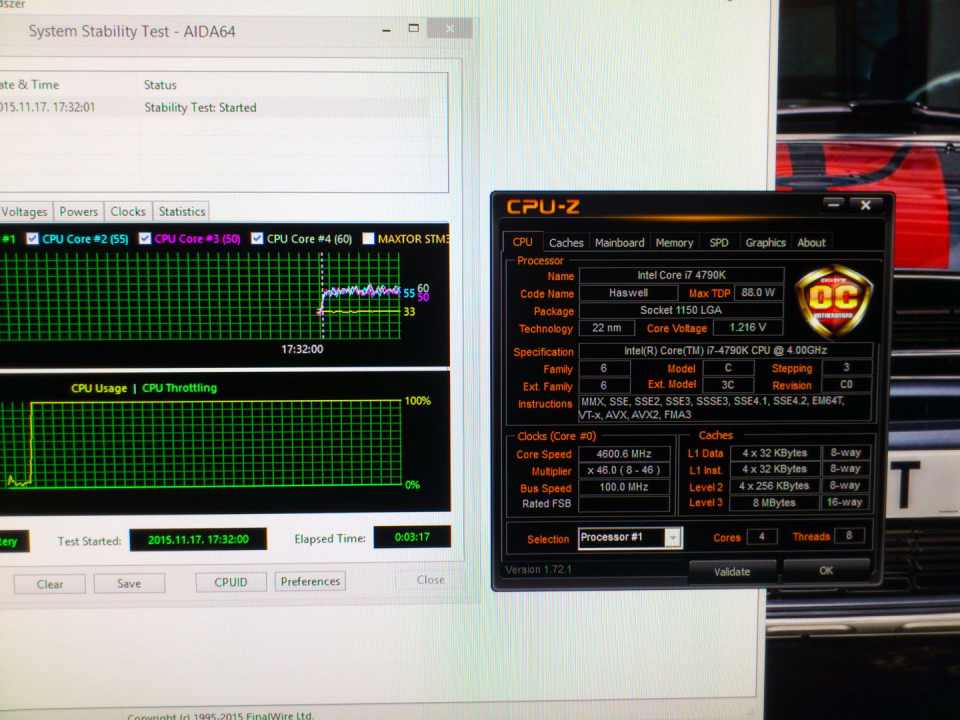Click the Instructions list field in CPU-Z
This screenshot has width=960, height=720.
pos(724,408)
